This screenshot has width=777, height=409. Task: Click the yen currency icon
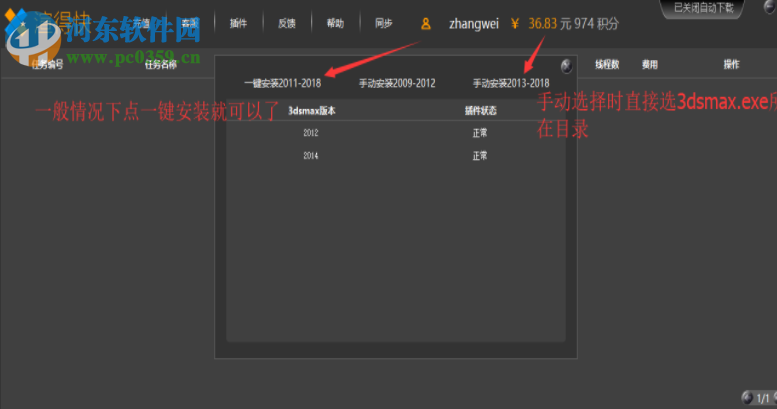point(515,23)
